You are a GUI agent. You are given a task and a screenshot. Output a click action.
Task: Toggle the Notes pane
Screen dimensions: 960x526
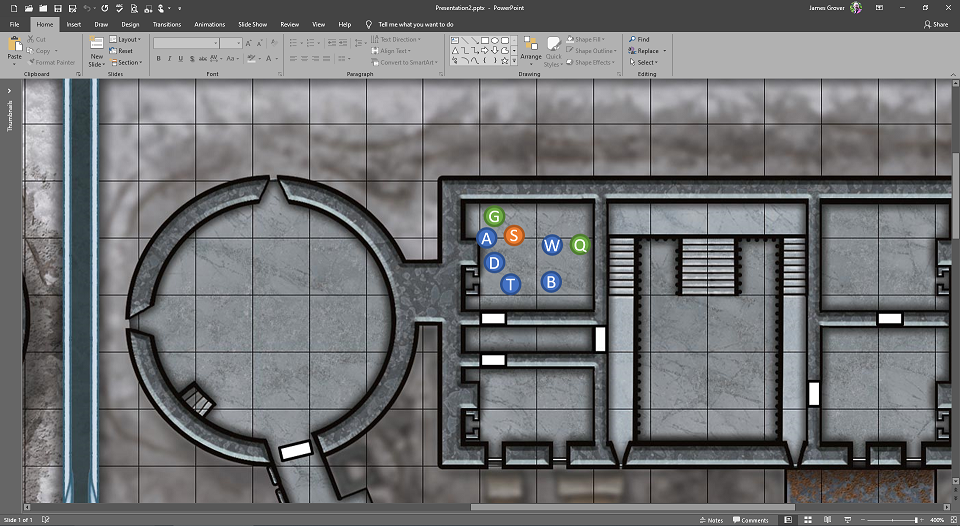711,520
